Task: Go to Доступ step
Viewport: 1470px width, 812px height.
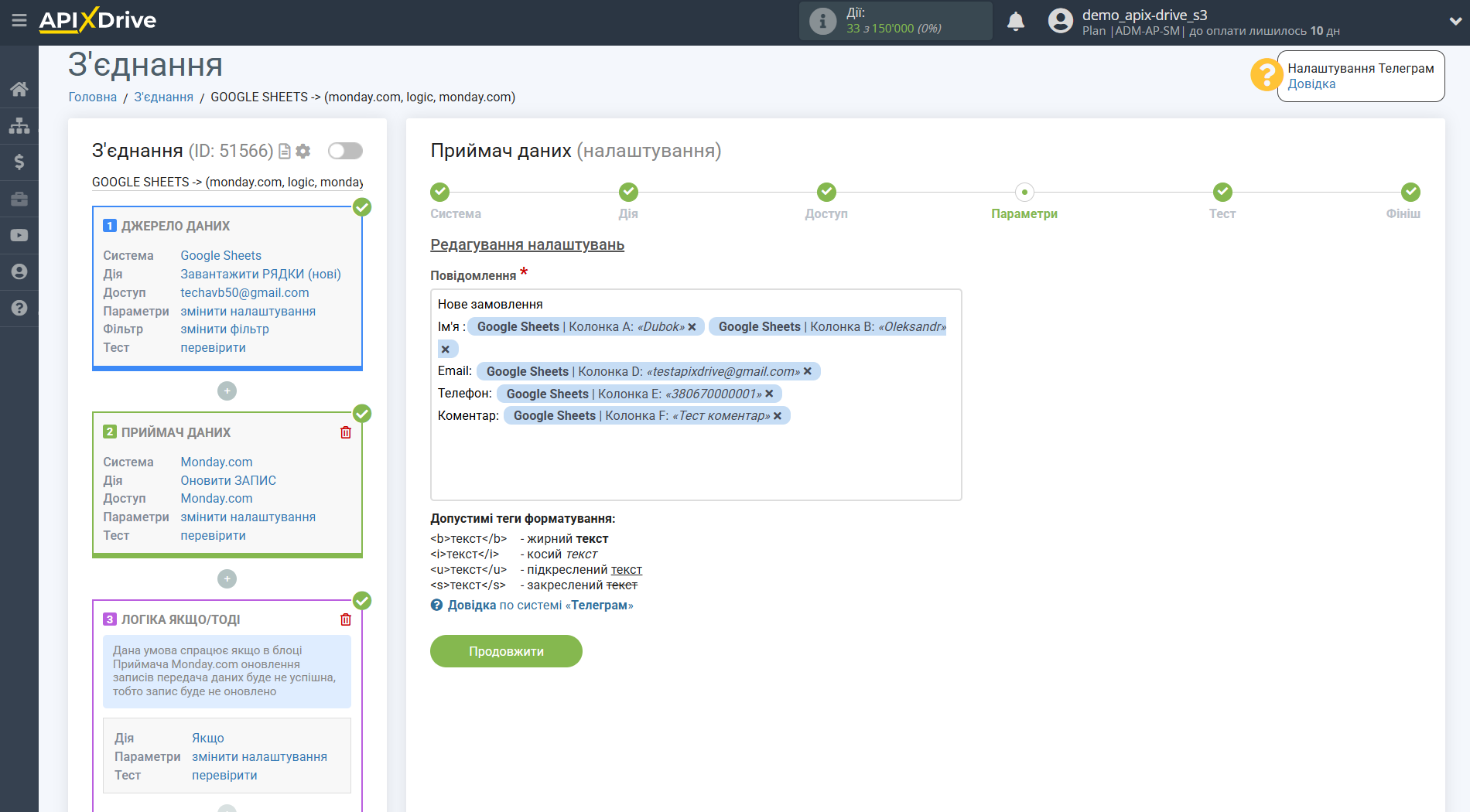Action: 826,192
